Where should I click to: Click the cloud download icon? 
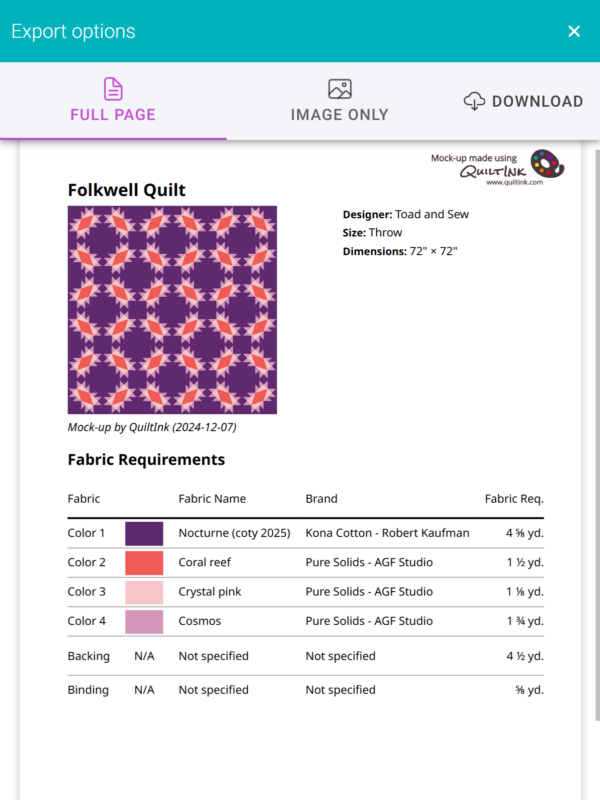click(474, 101)
